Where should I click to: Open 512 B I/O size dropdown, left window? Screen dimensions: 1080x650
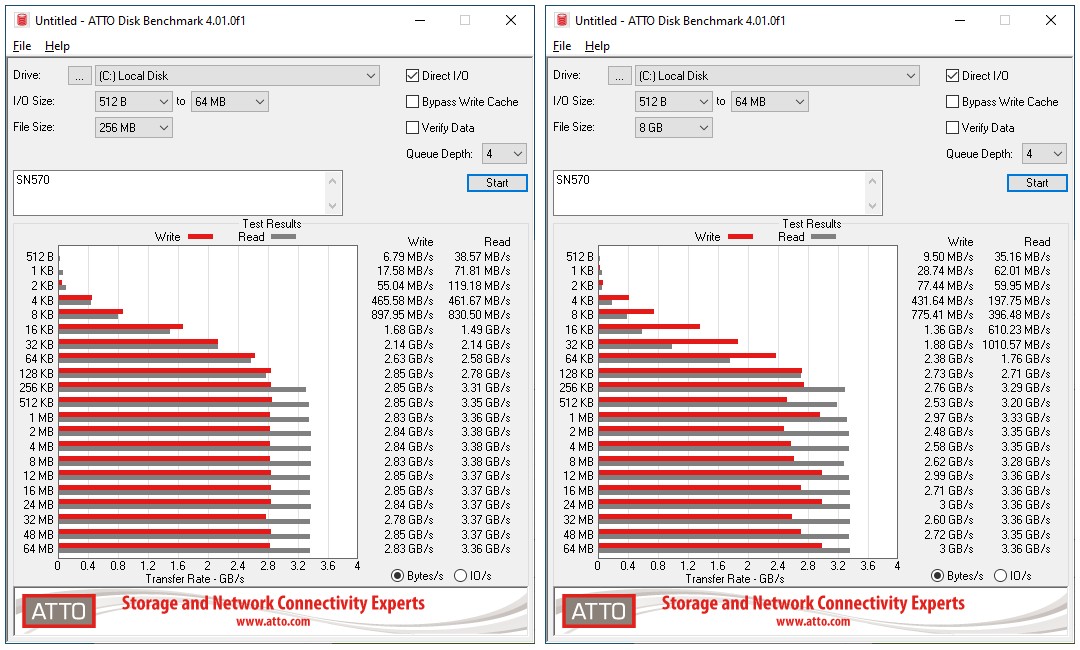(134, 102)
